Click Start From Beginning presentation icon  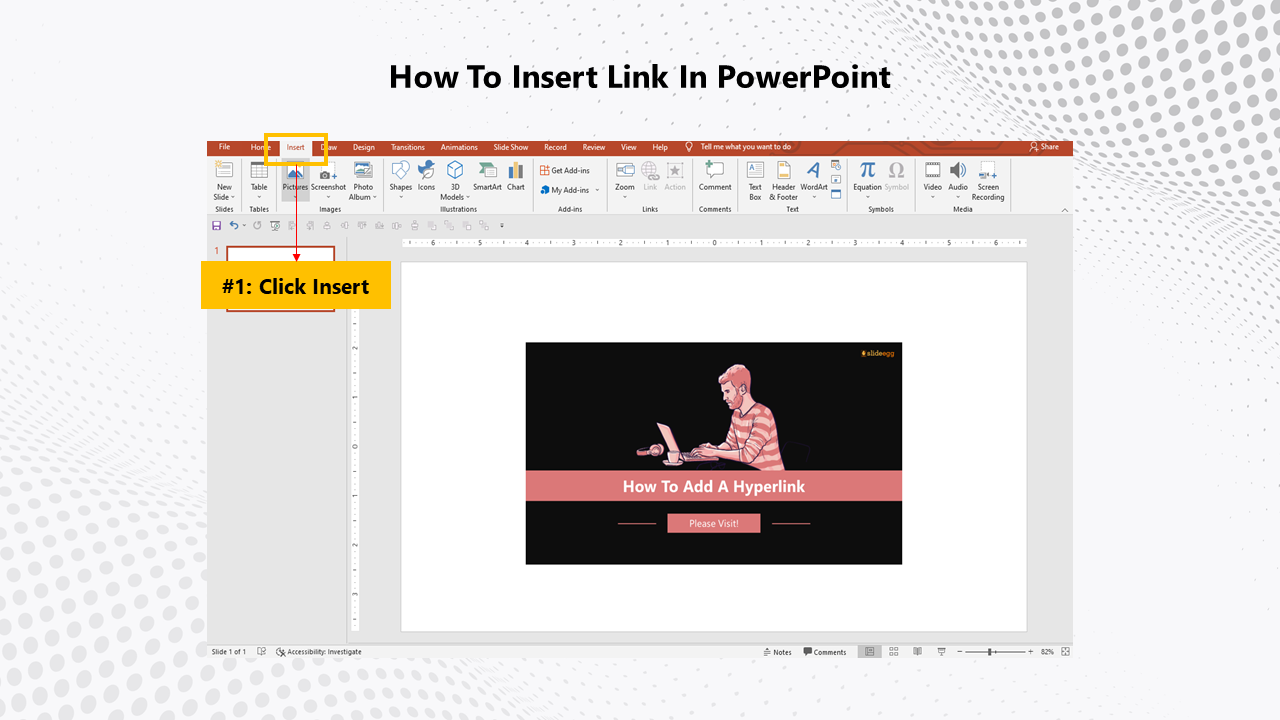pyautogui.click(x=276, y=226)
